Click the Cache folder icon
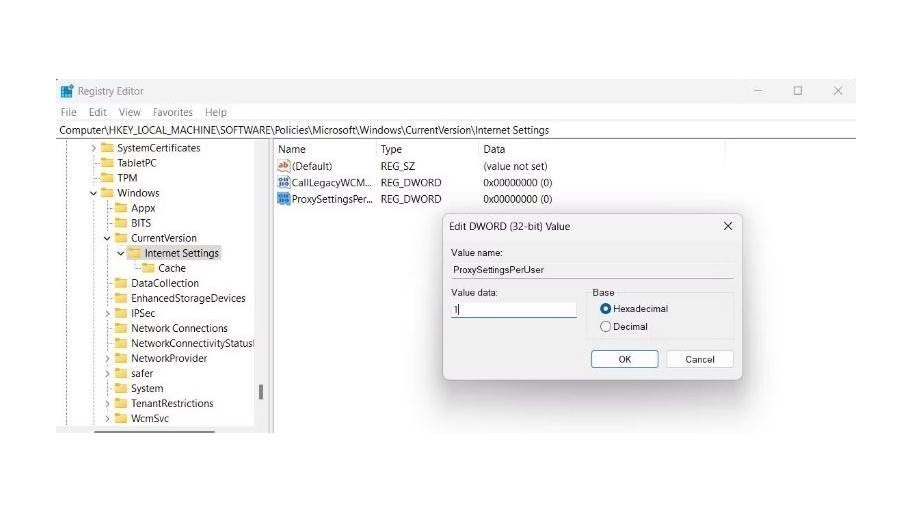 point(148,268)
